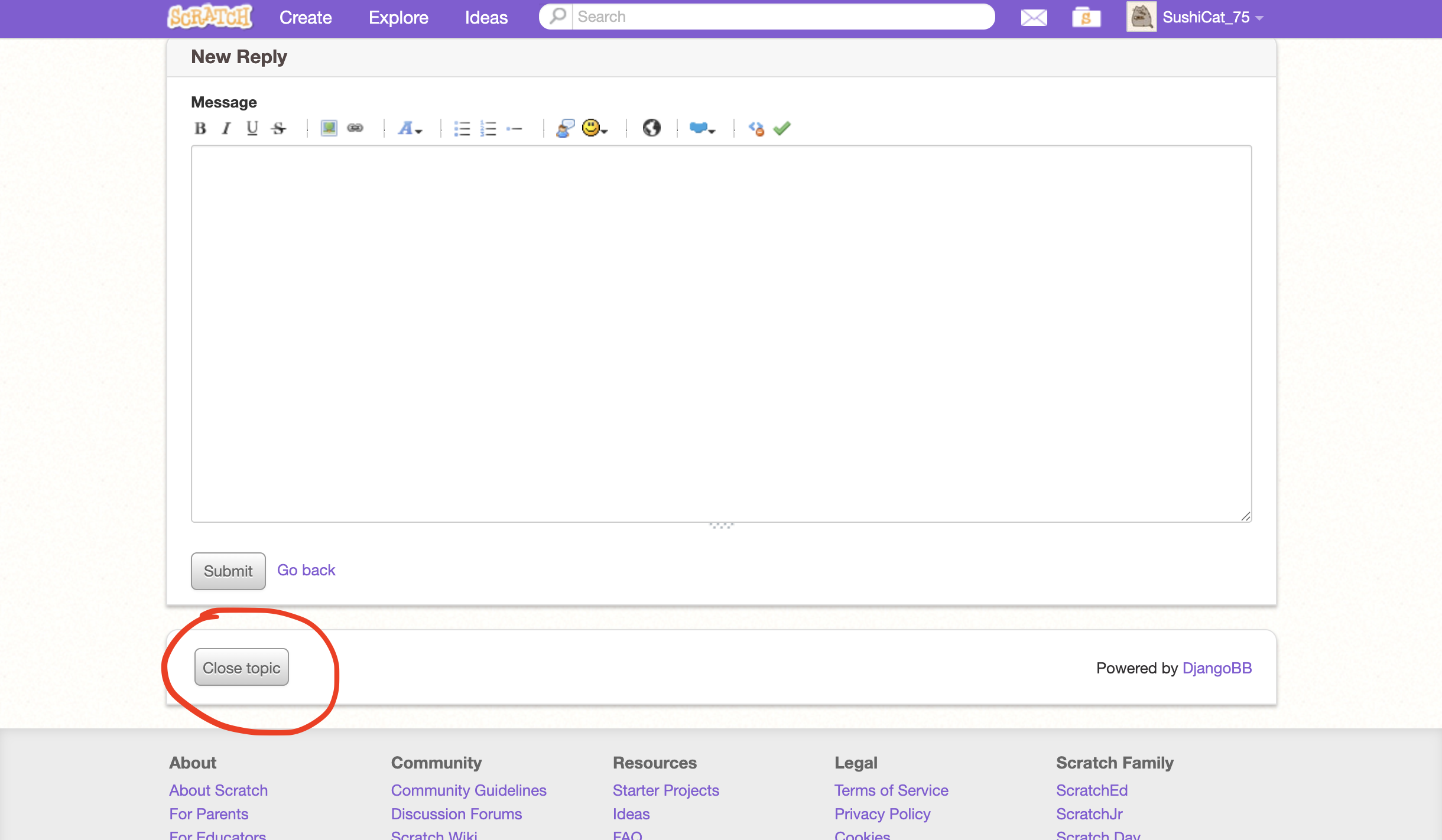Click the Close topic button
Viewport: 1442px width, 840px height.
coord(242,668)
